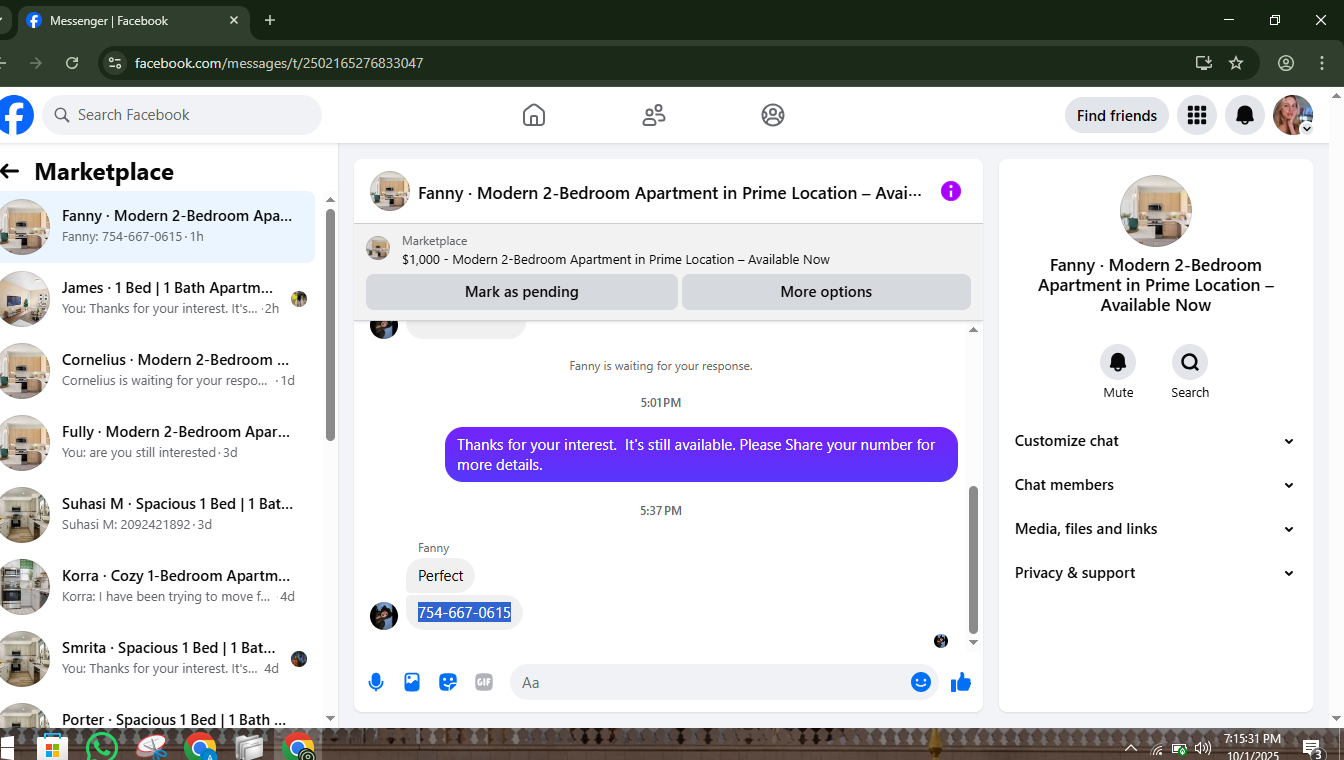This screenshot has height=760, width=1344.
Task: Open the Windows notification center icon
Action: (x=1313, y=747)
